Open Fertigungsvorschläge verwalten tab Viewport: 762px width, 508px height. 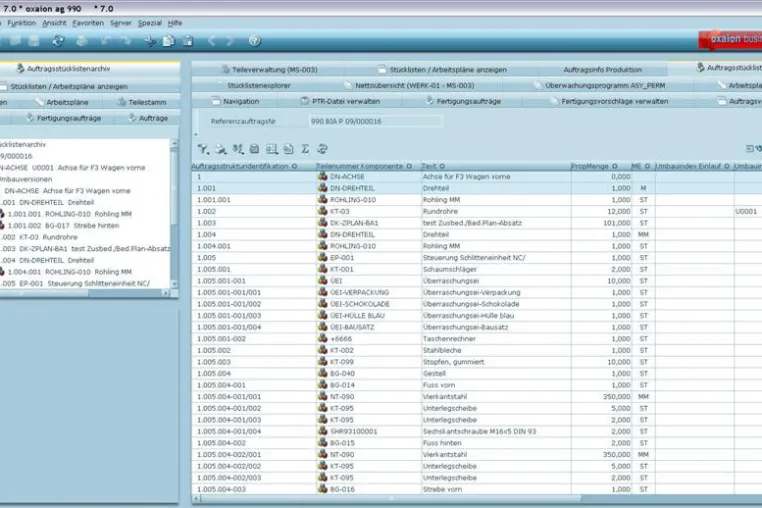click(x=610, y=101)
